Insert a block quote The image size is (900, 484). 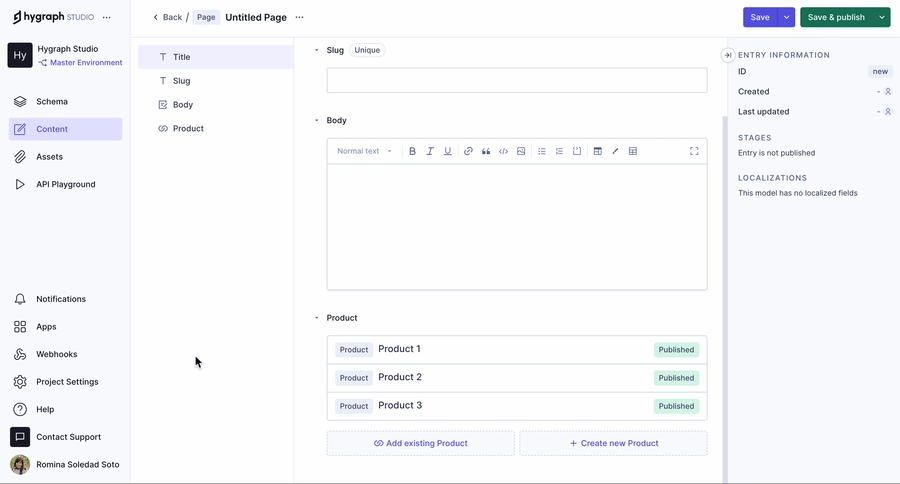pos(486,151)
